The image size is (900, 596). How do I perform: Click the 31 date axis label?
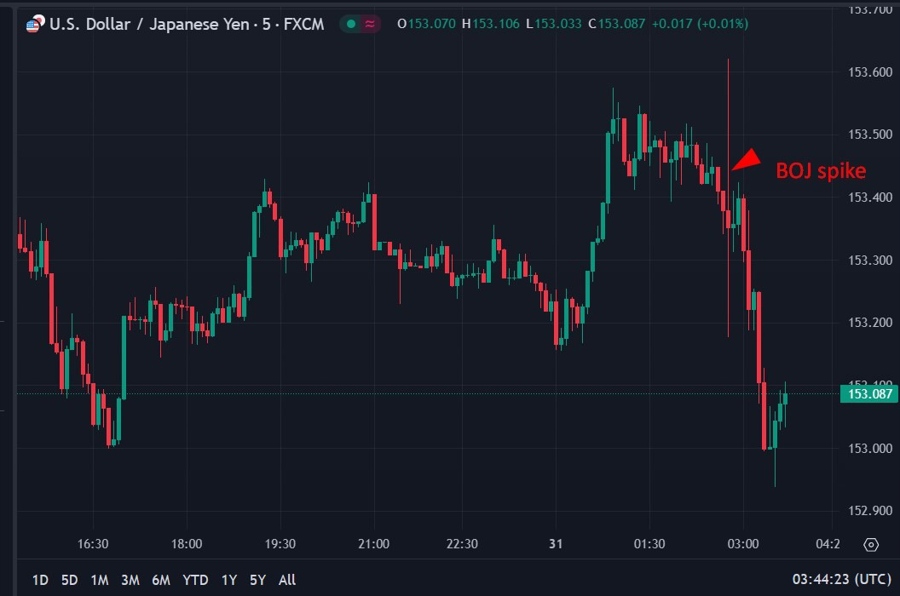point(556,544)
